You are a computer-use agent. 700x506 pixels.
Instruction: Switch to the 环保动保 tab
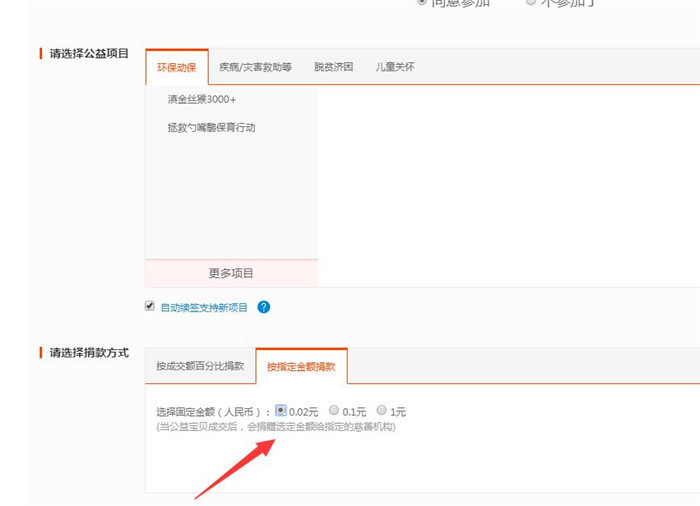(177, 67)
